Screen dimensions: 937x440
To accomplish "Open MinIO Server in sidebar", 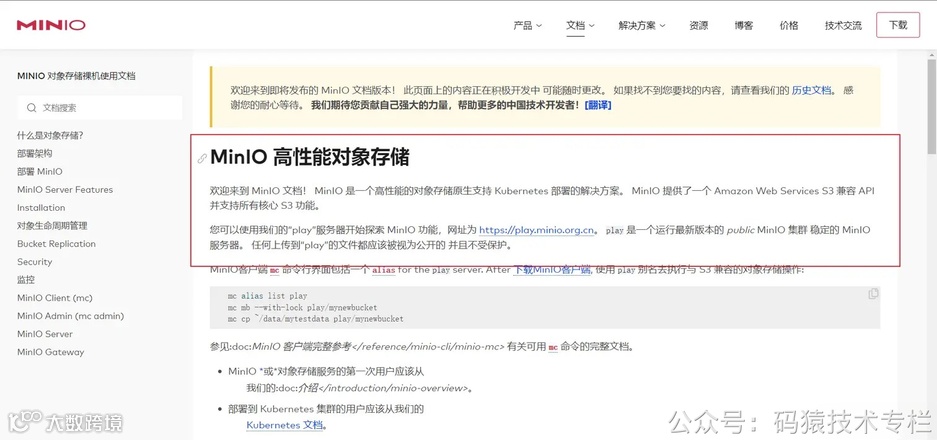I will 45,334.
